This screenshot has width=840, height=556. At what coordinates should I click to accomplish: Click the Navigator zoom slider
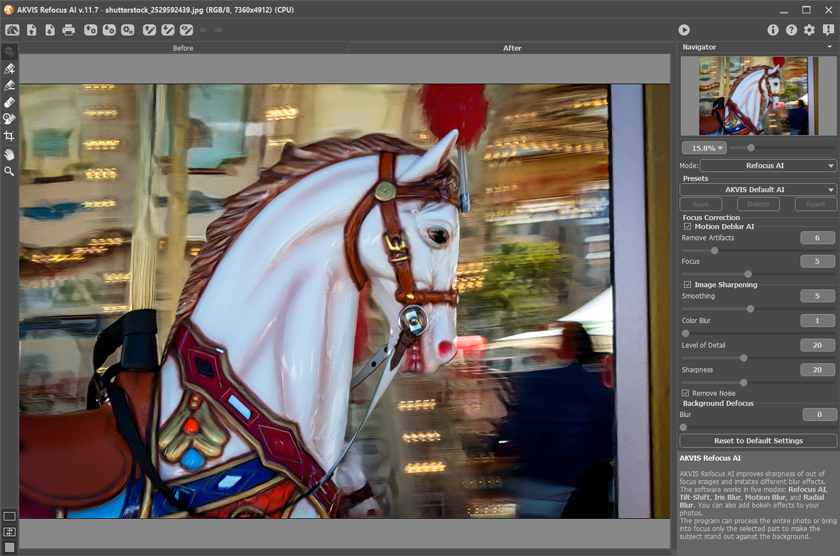tap(782, 148)
